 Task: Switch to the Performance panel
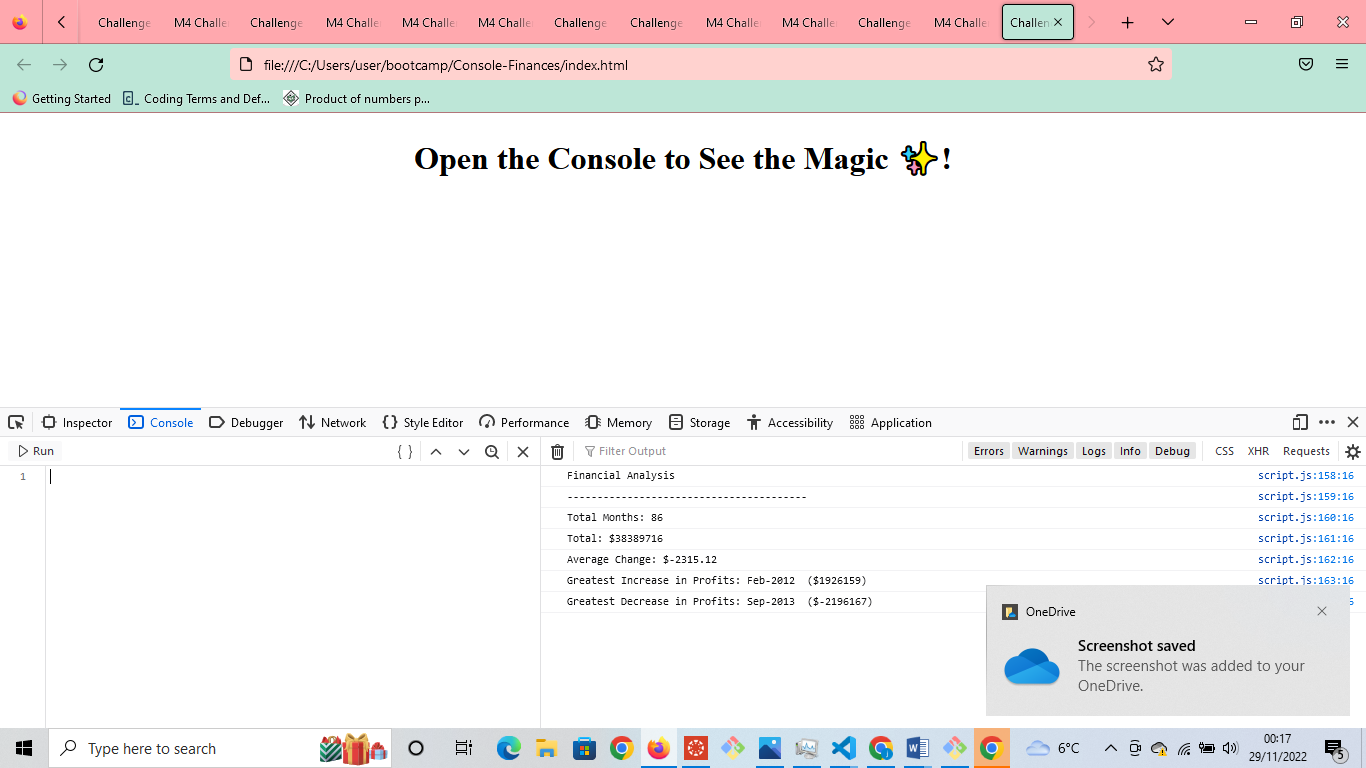click(524, 422)
